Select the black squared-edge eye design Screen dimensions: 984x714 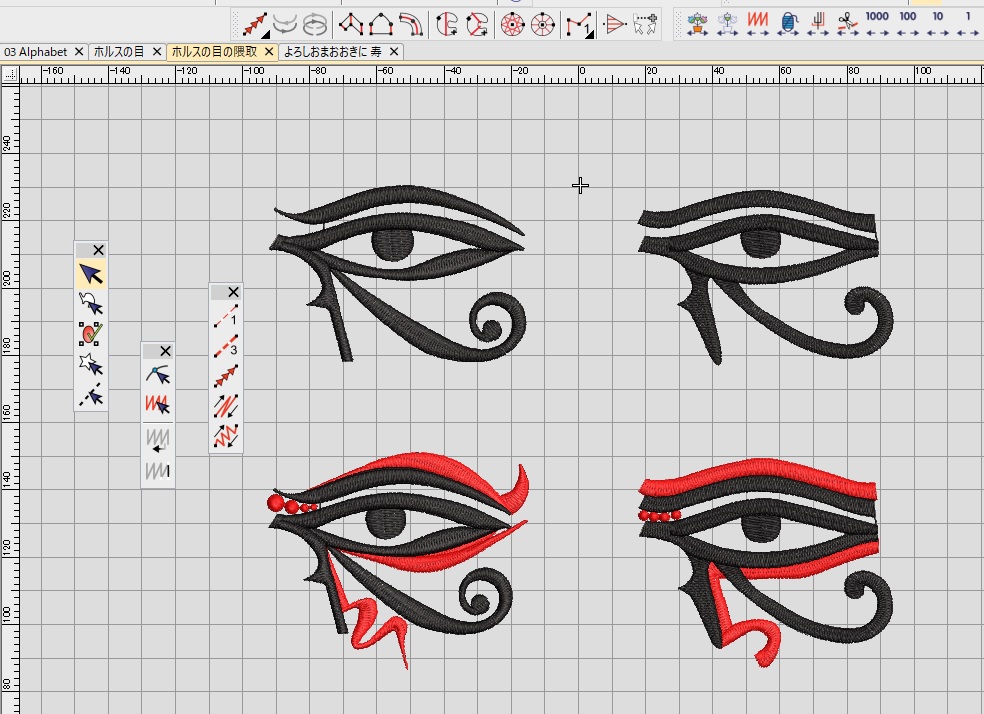pyautogui.click(x=766, y=277)
